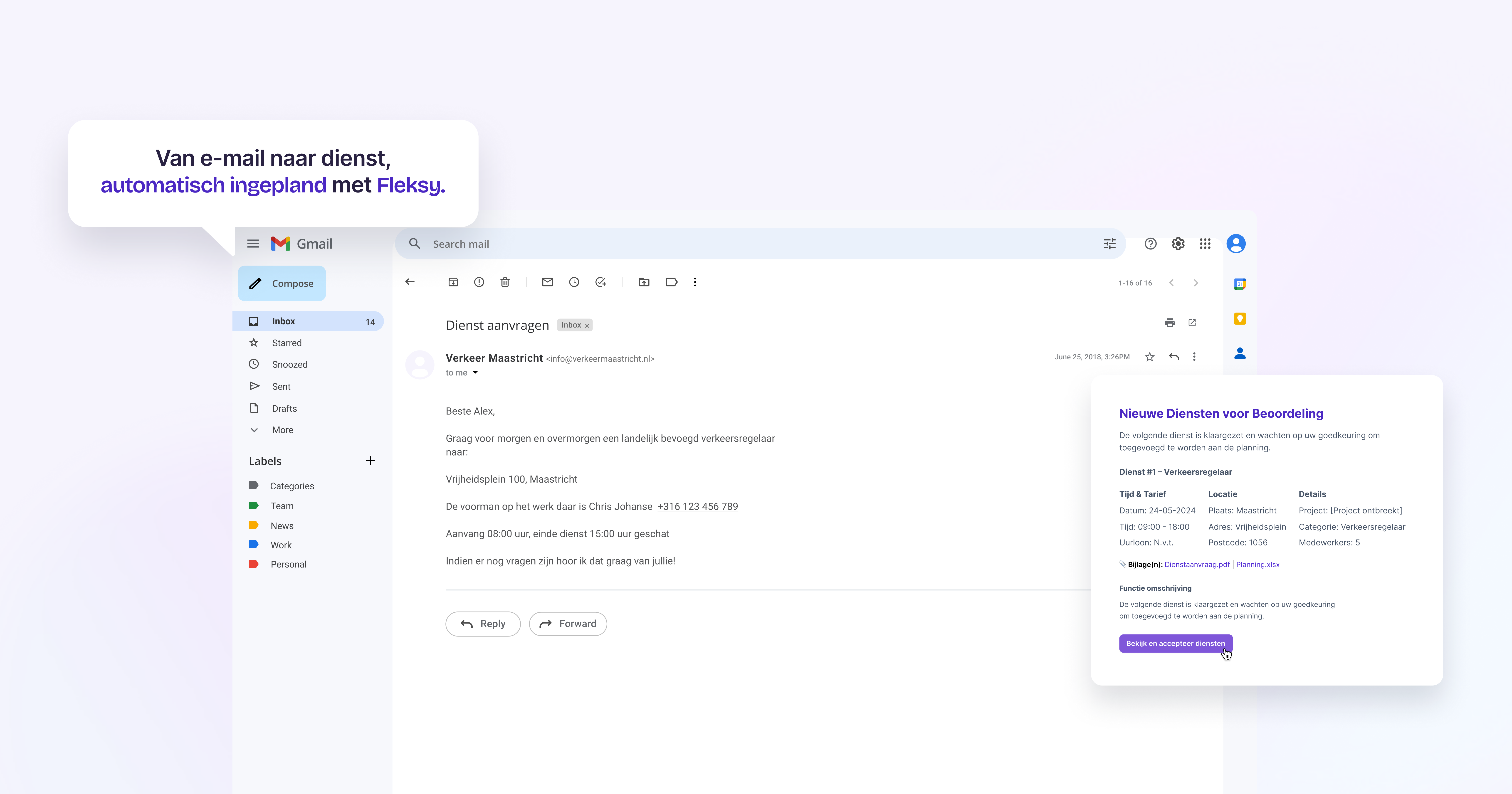Open the Google apps grid
1512x794 pixels.
[x=1205, y=244]
